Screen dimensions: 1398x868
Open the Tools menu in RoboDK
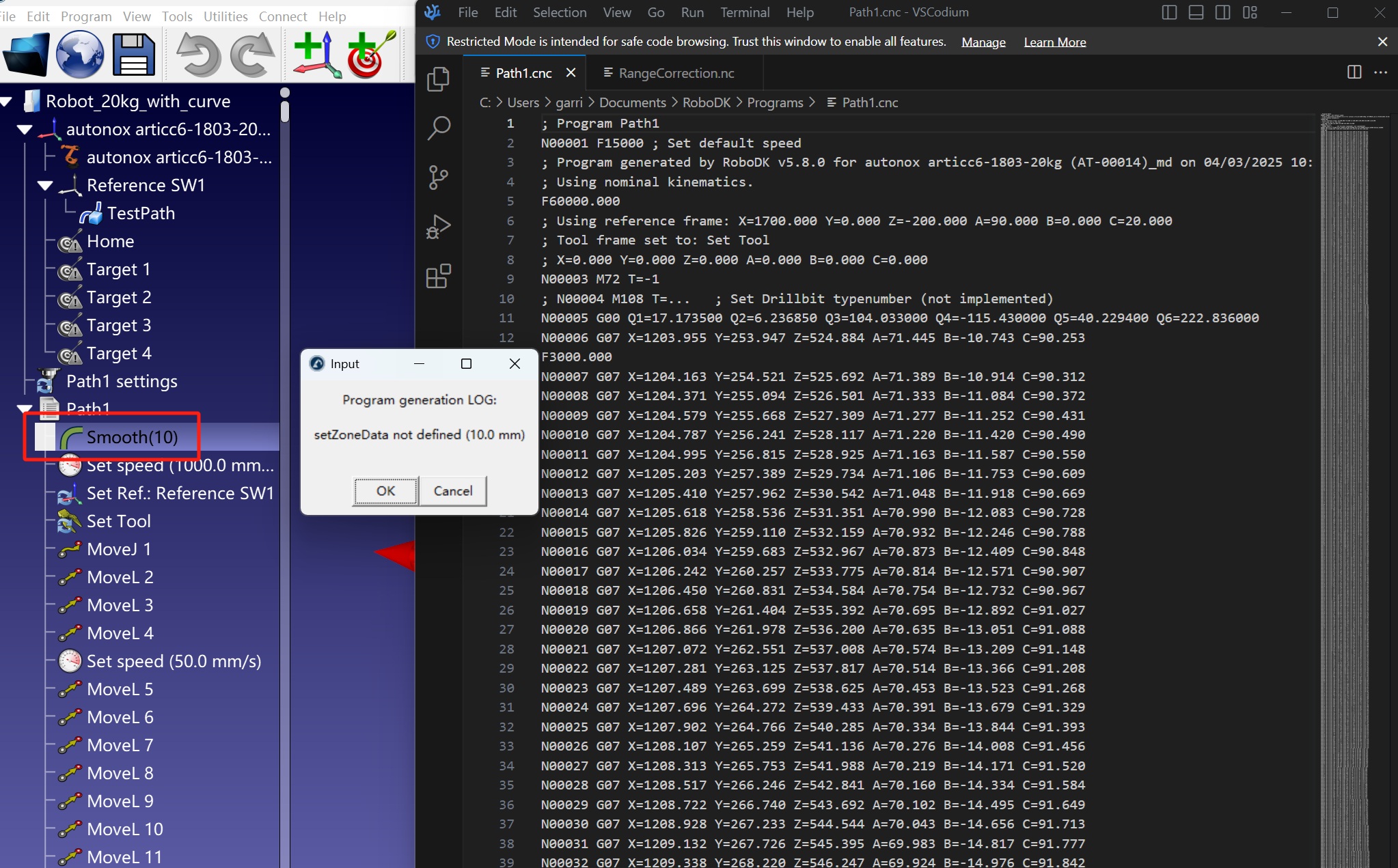click(x=177, y=16)
